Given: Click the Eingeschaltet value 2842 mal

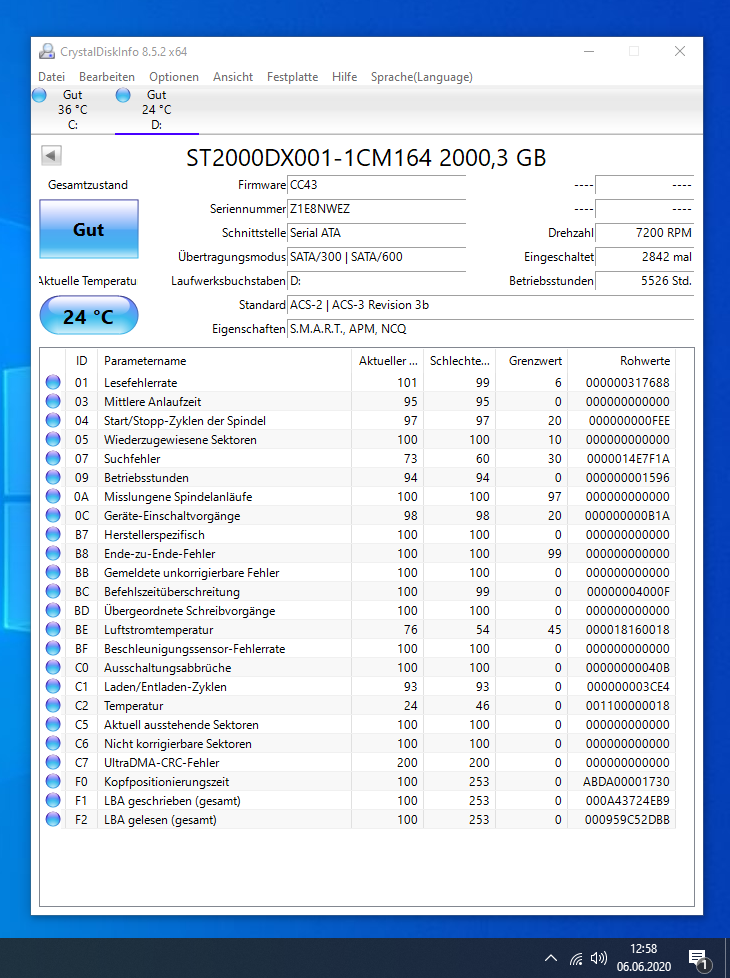Looking at the screenshot, I should [x=645, y=256].
